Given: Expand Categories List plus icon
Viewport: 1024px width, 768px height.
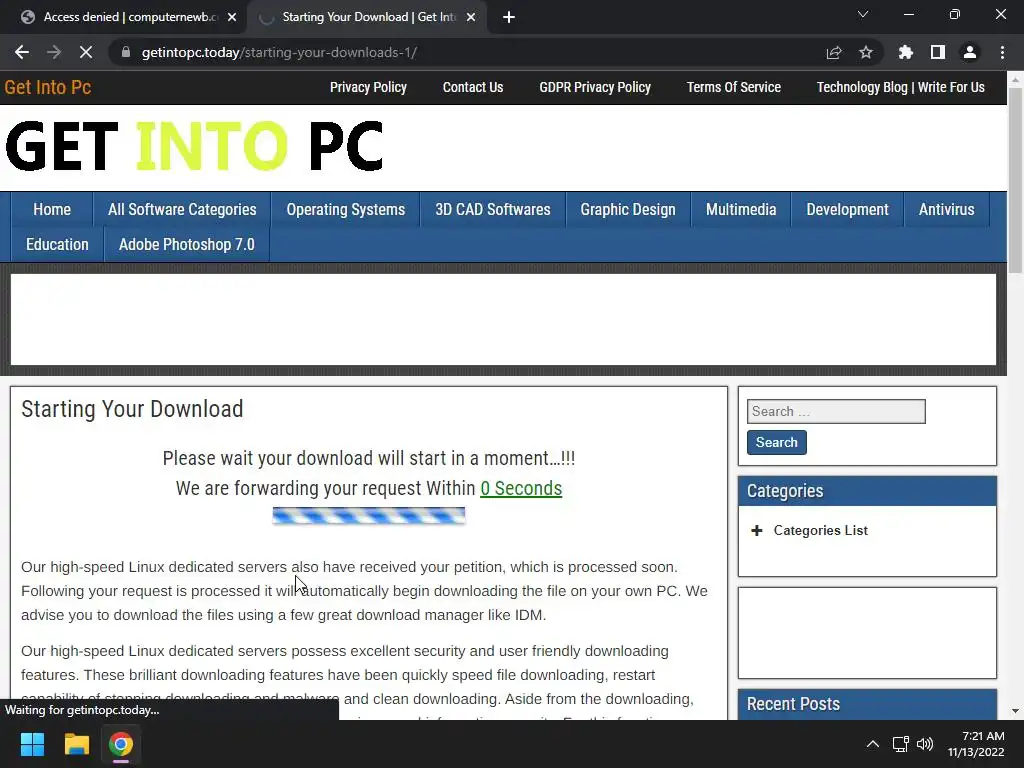Looking at the screenshot, I should [756, 530].
